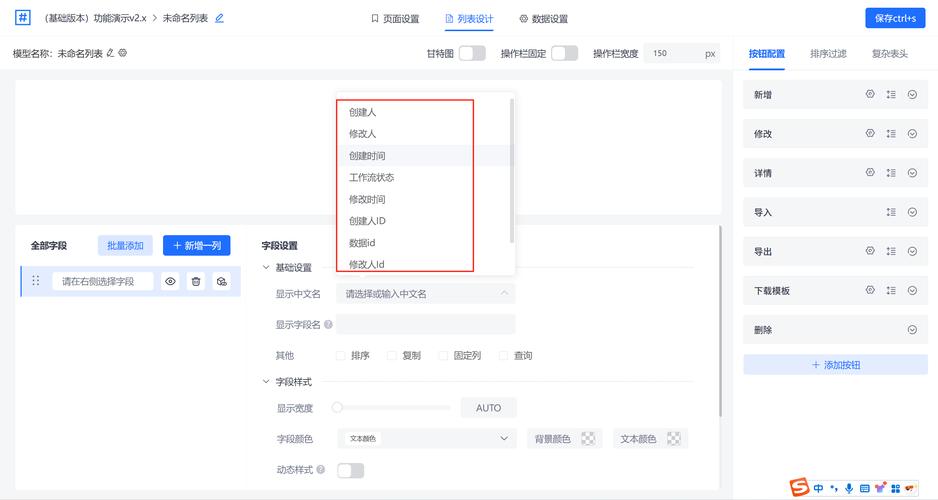Viewport: 938px width, 500px height.
Task: Toggle the 甘特图 switch
Action: click(x=472, y=53)
